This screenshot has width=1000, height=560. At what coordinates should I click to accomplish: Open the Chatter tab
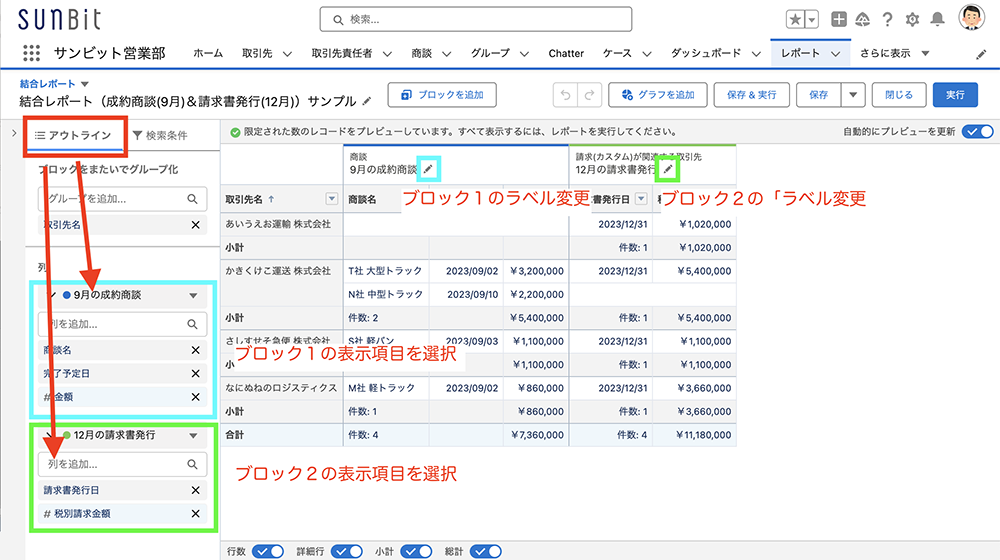click(x=566, y=54)
